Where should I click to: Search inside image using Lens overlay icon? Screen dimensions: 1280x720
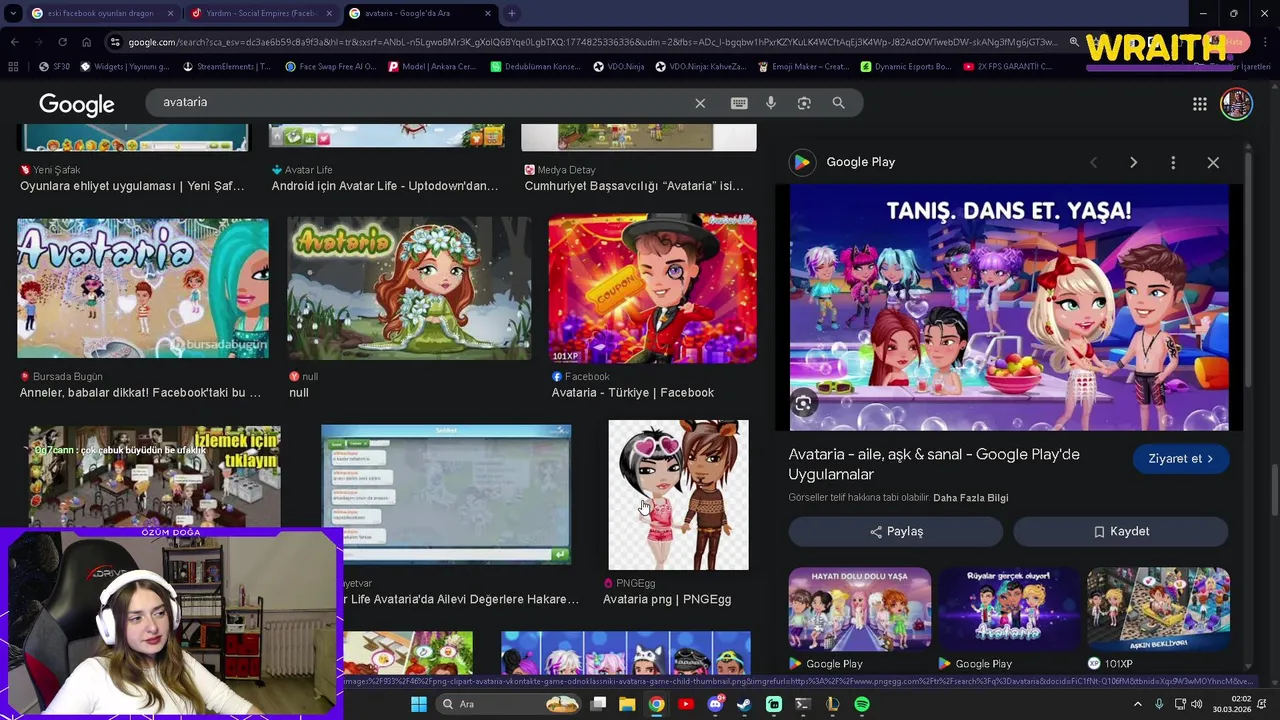[x=803, y=404]
